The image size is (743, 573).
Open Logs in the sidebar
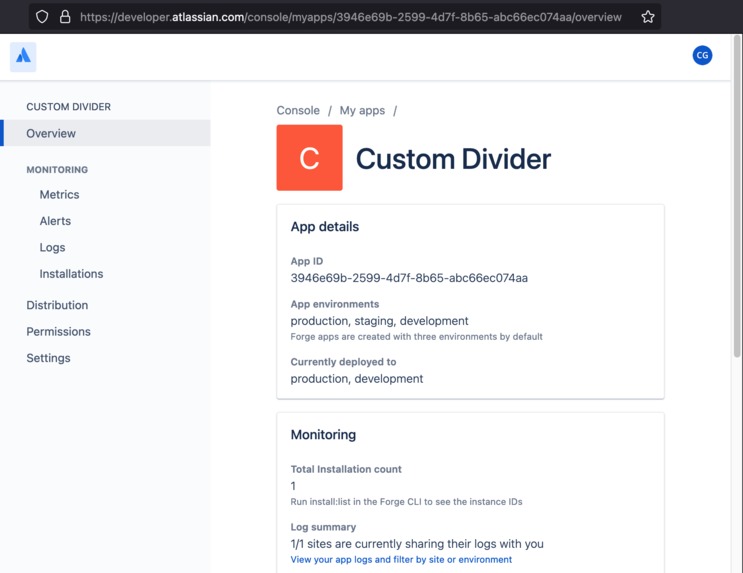point(52,247)
